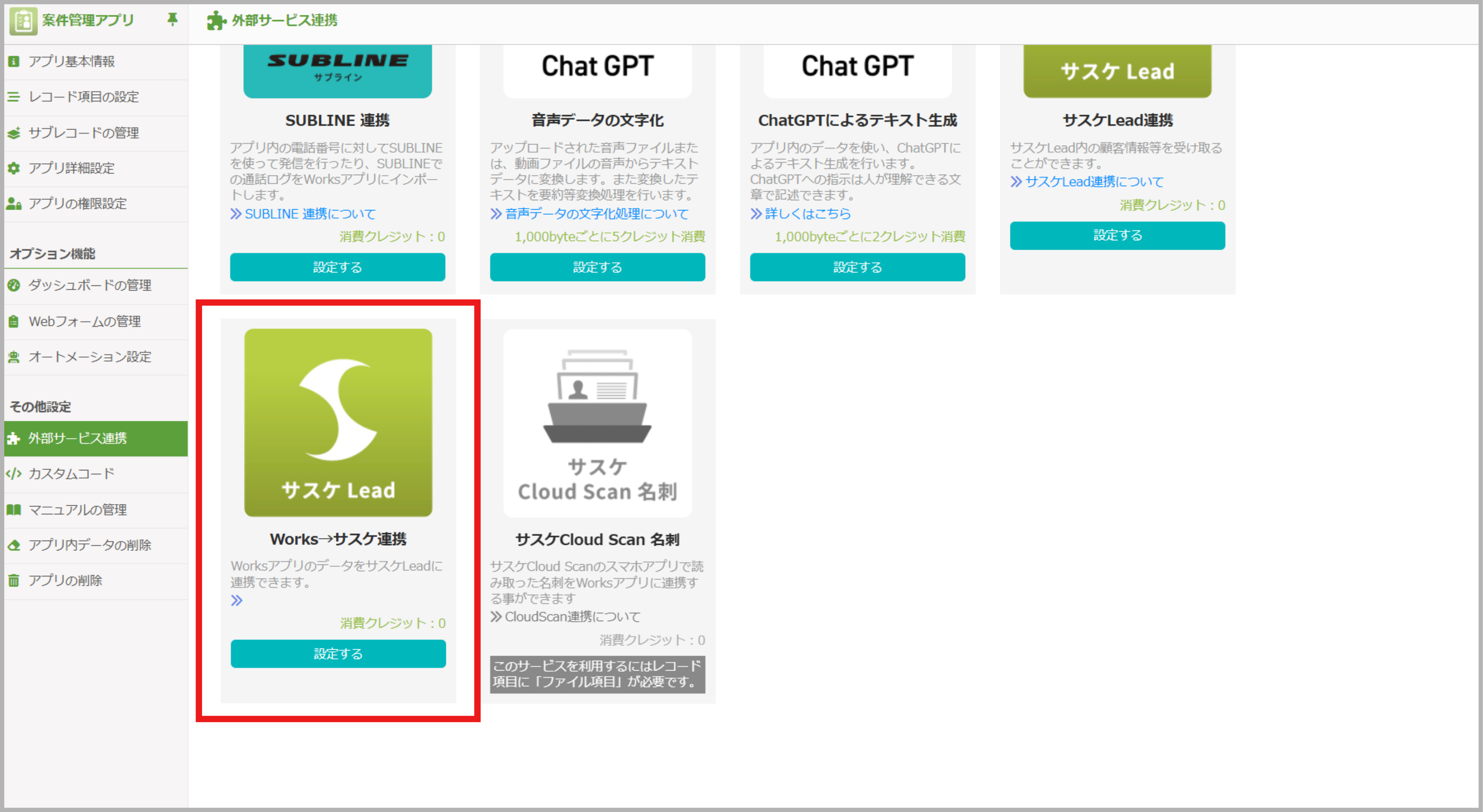Click the pin icon next to the app name
The height and width of the screenshot is (812, 1483).
[x=172, y=20]
